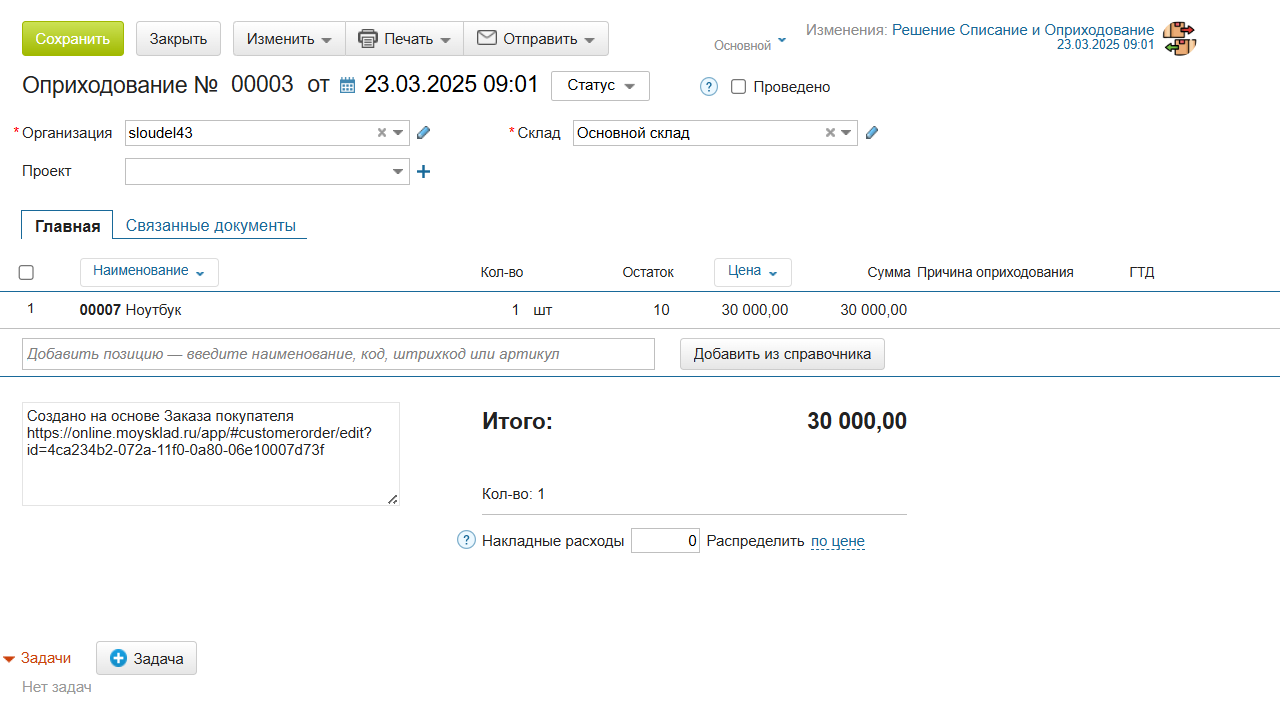Expand the Статус dropdown
Image resolution: width=1280 pixels, height=720 pixels.
(600, 86)
